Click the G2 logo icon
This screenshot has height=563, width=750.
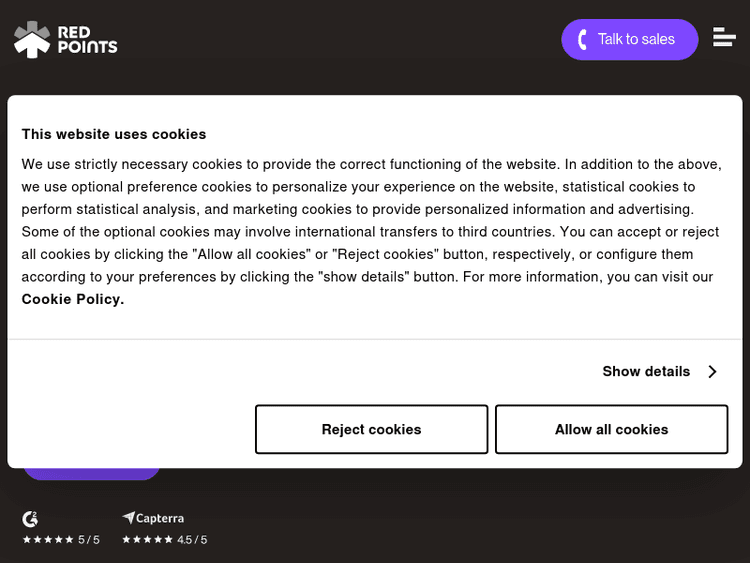pos(30,519)
